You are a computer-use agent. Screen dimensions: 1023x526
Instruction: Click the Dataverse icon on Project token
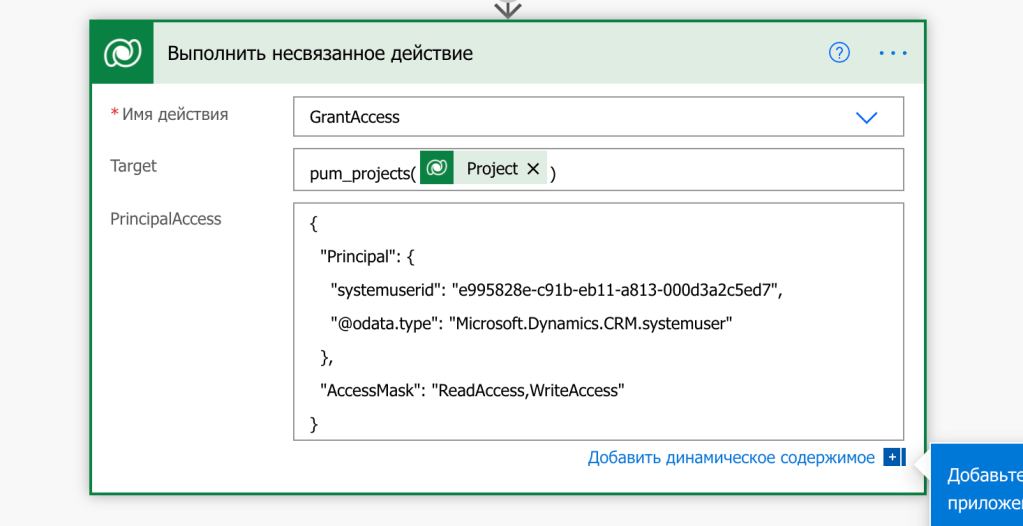point(437,169)
